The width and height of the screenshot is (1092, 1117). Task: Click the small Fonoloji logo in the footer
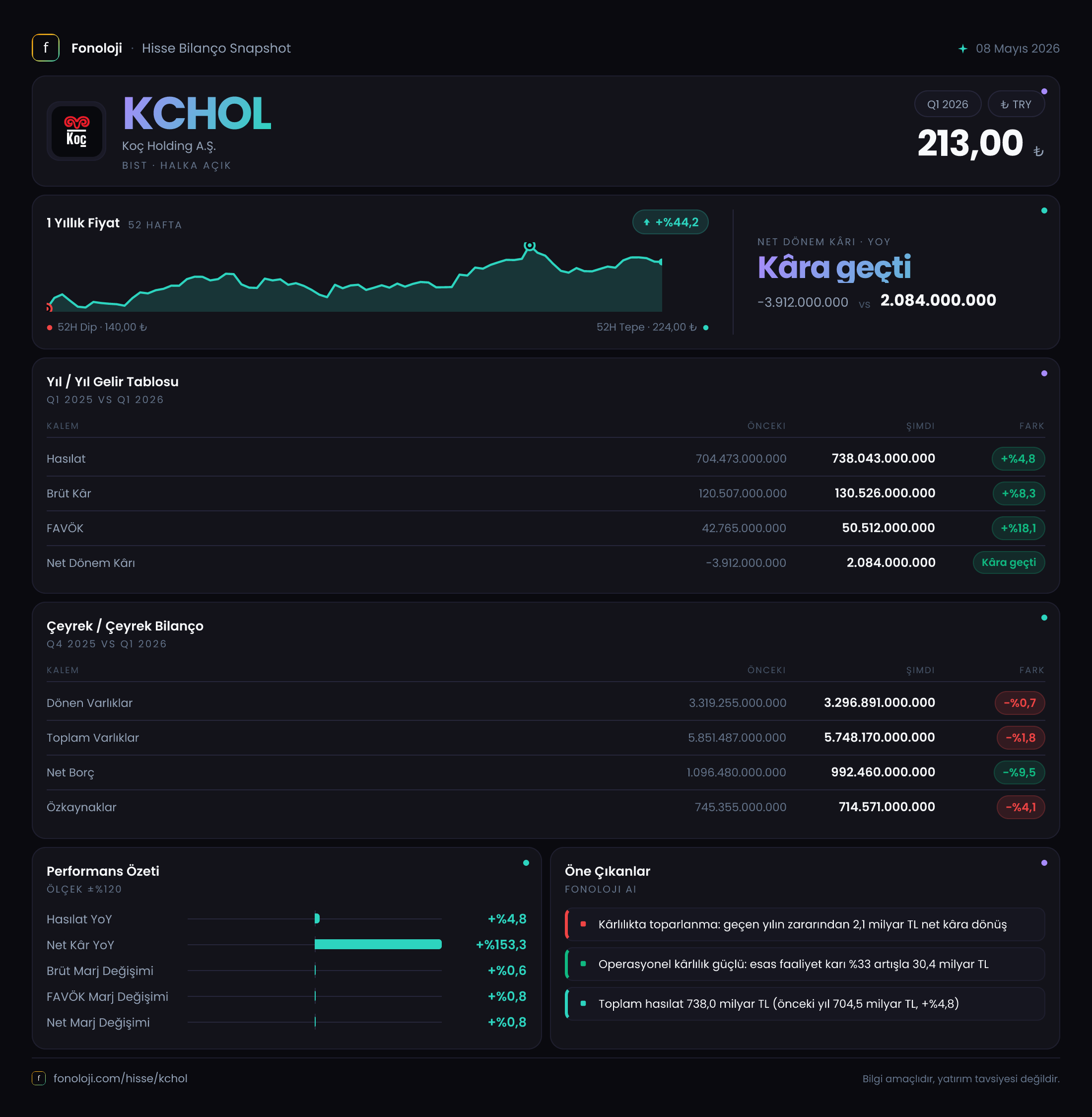pos(38,1078)
